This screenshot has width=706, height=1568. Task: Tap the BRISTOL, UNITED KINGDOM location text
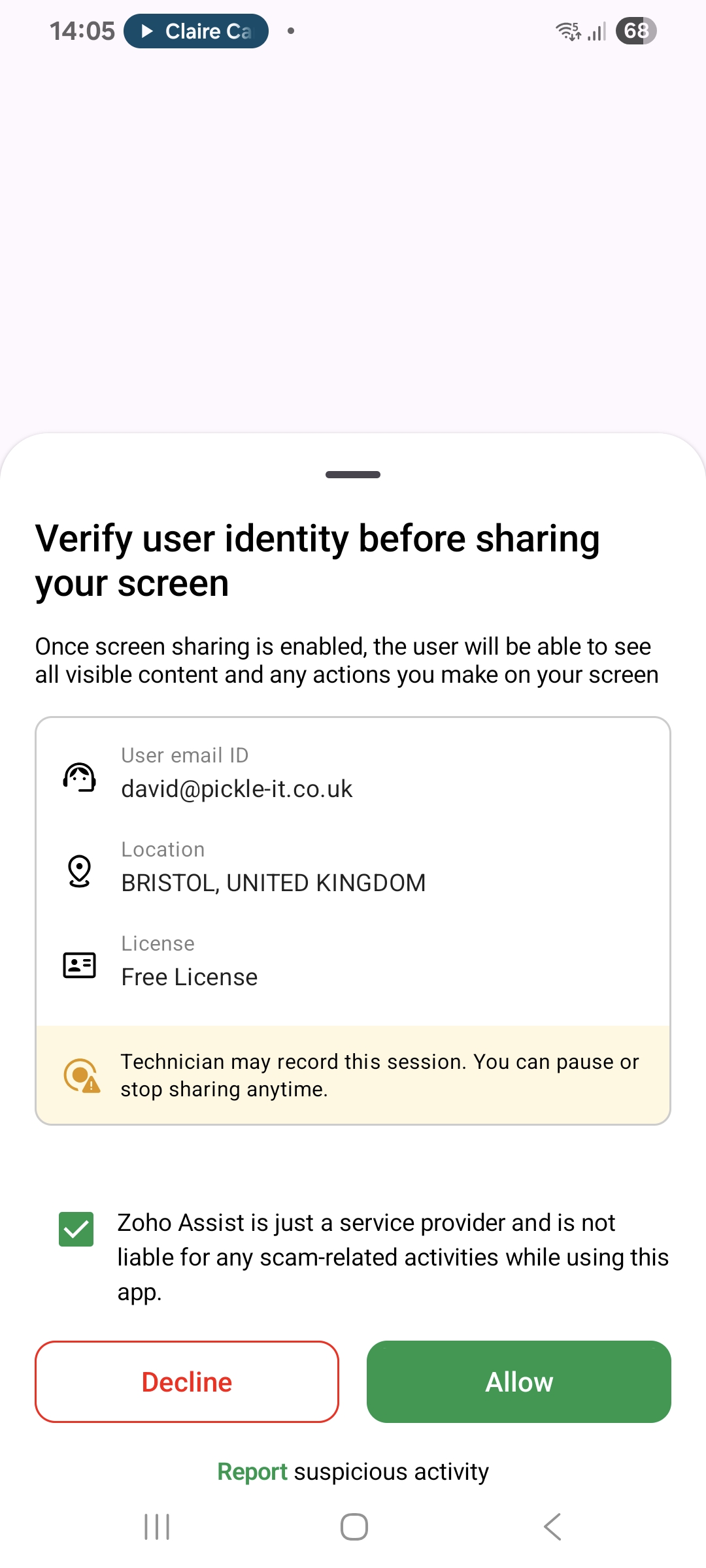tap(273, 883)
